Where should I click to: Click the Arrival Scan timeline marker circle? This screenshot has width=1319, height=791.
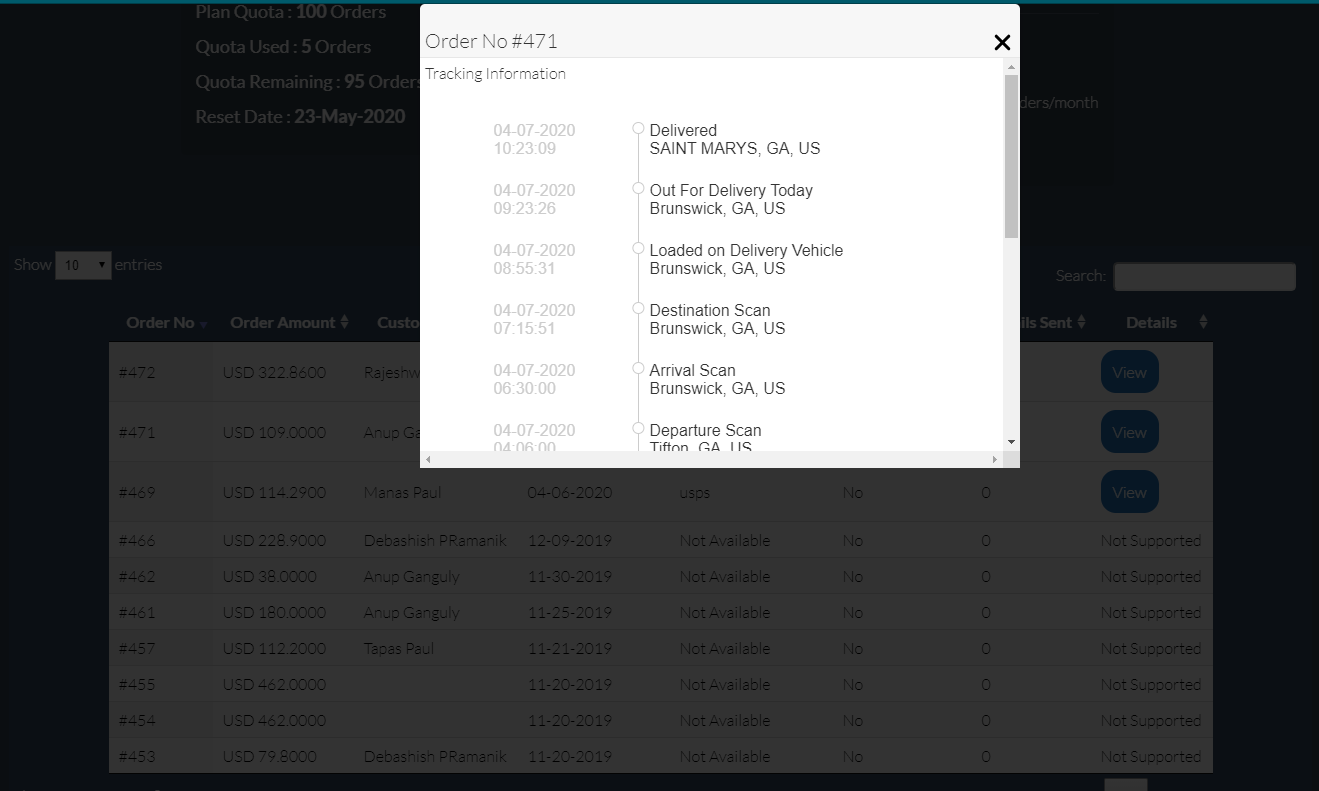[638, 368]
